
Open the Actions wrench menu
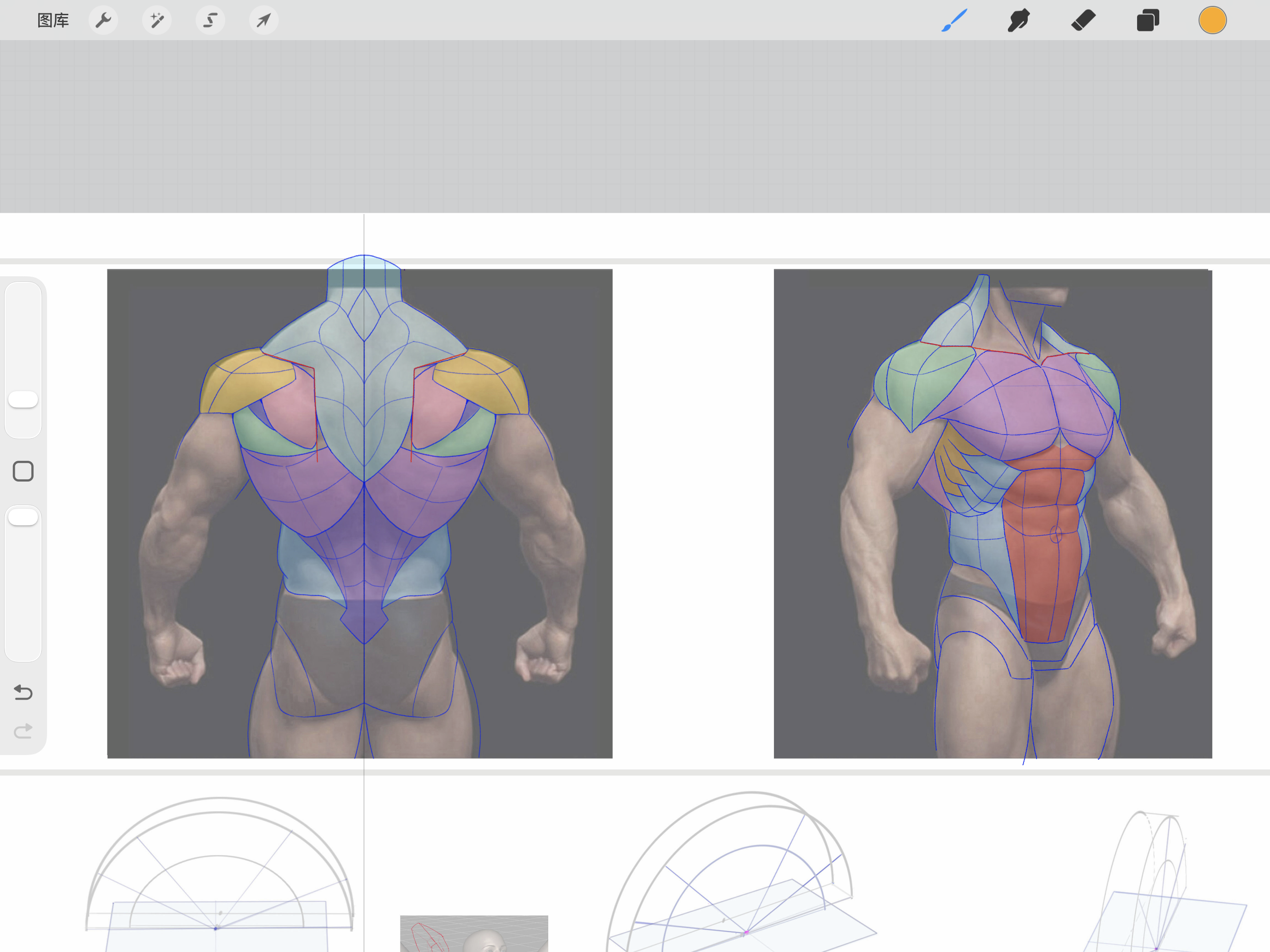[103, 21]
